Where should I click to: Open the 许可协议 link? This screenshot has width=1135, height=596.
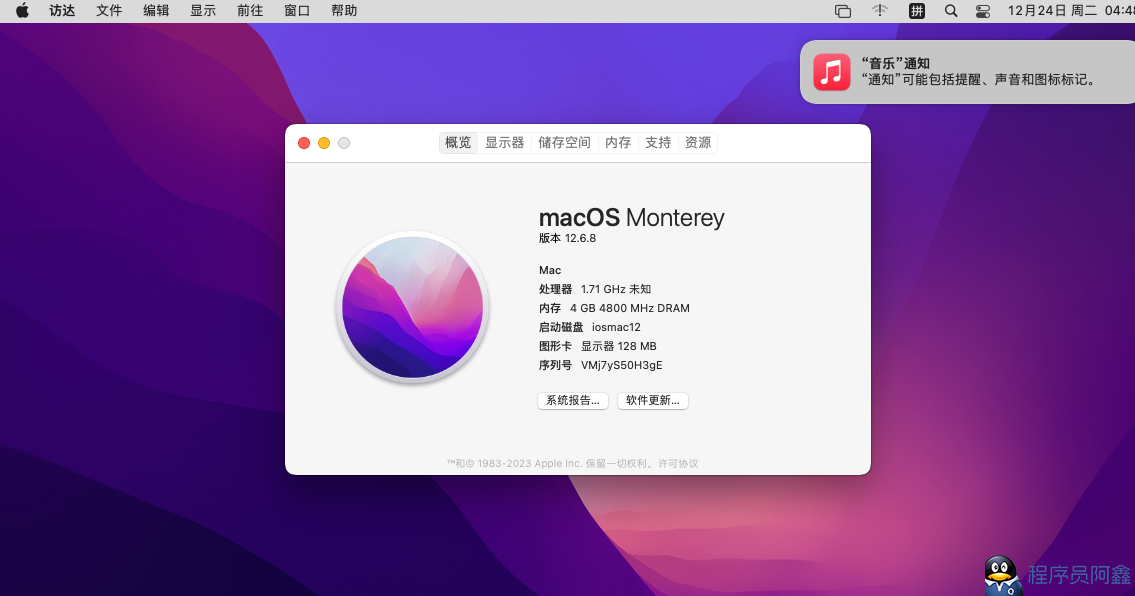pyautogui.click(x=678, y=463)
